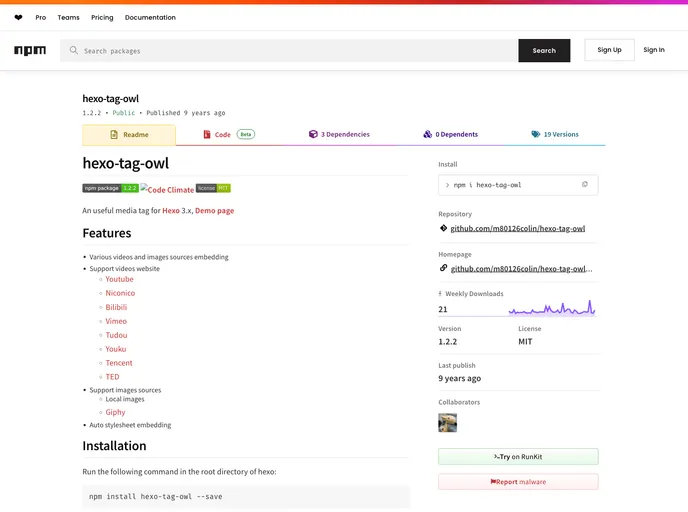Open the Hexo link in description
688x512 pixels.
[171, 211]
